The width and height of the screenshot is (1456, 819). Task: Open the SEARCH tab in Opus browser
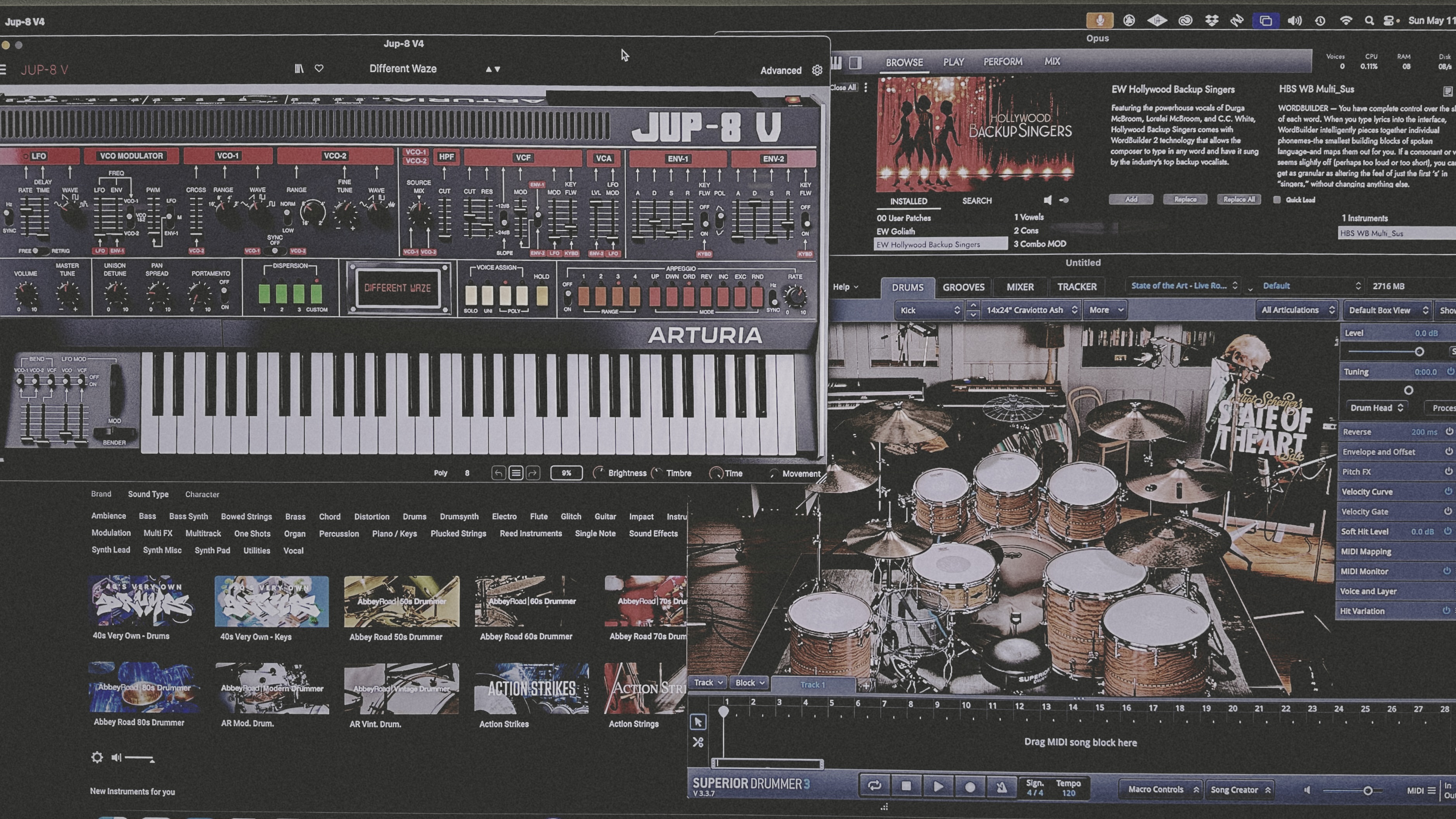tap(977, 200)
